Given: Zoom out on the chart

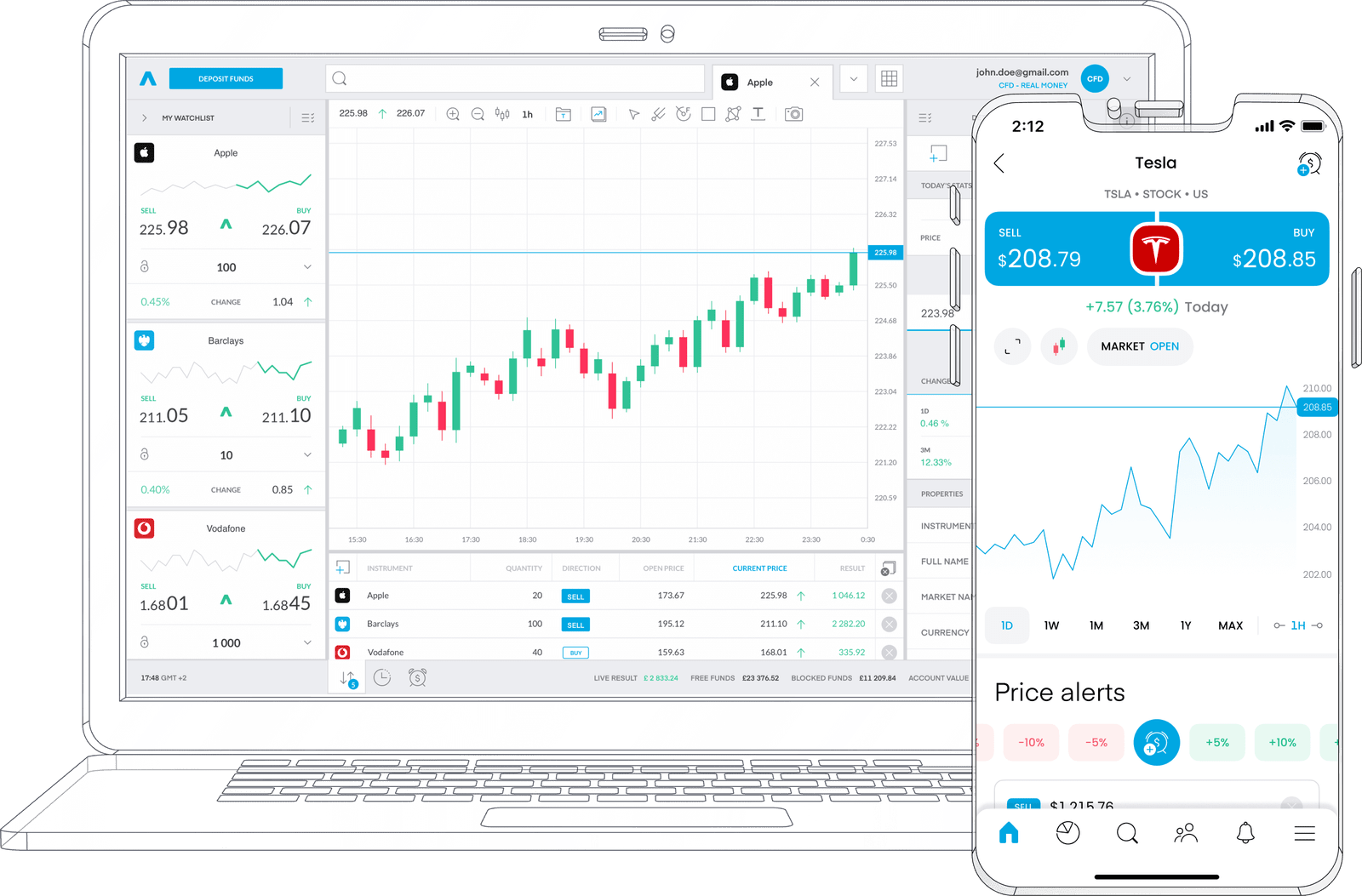Looking at the screenshot, I should (x=478, y=114).
